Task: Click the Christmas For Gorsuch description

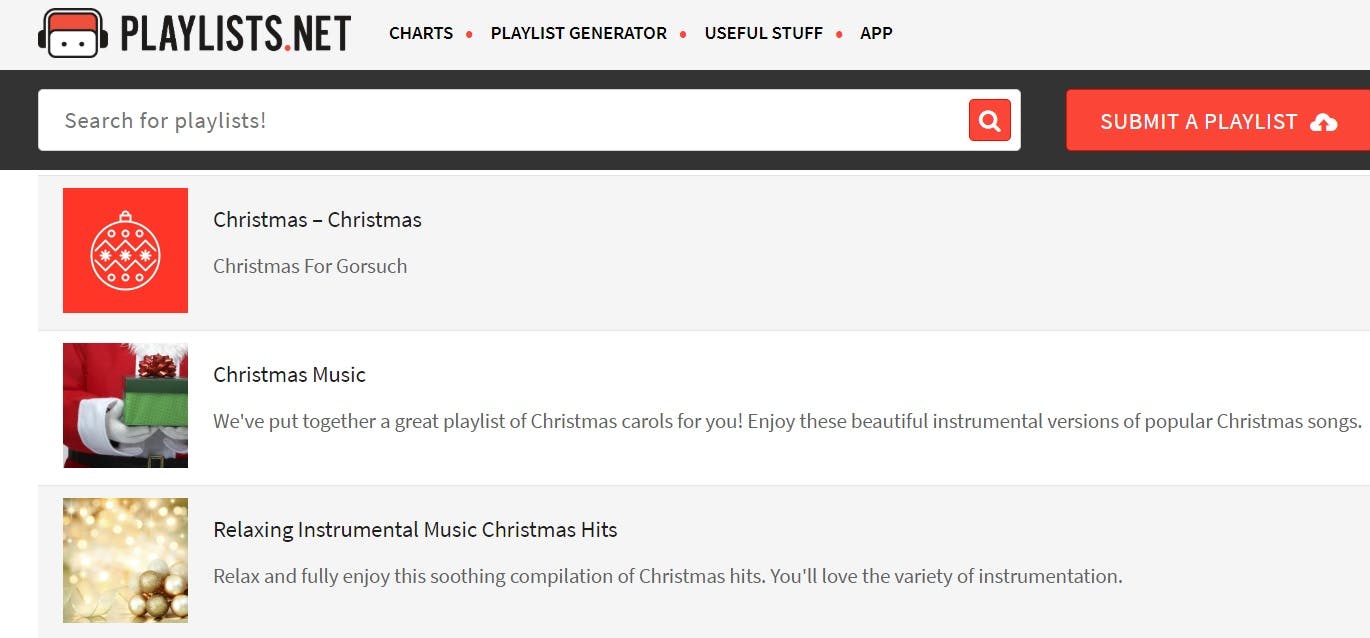Action: 310,266
